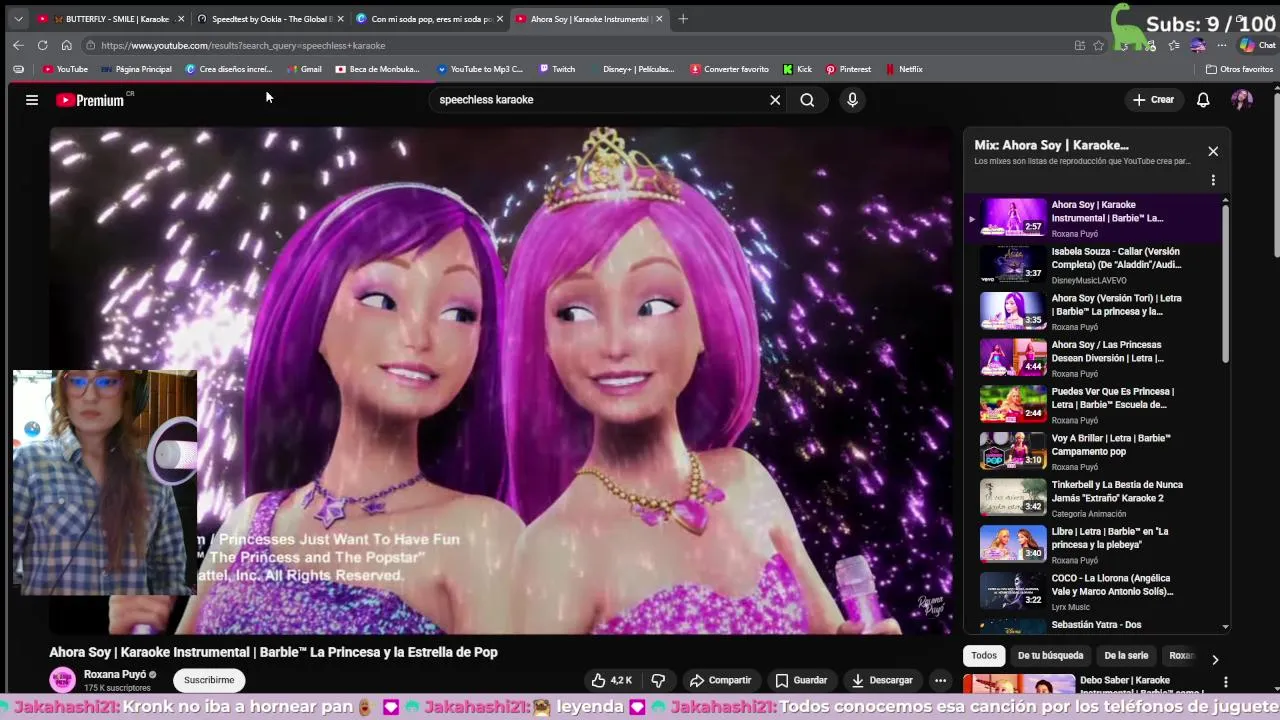Screen dimensions: 1280x720
Task: Play Puedes Ver Que Es Princesa video
Action: 1092,405
